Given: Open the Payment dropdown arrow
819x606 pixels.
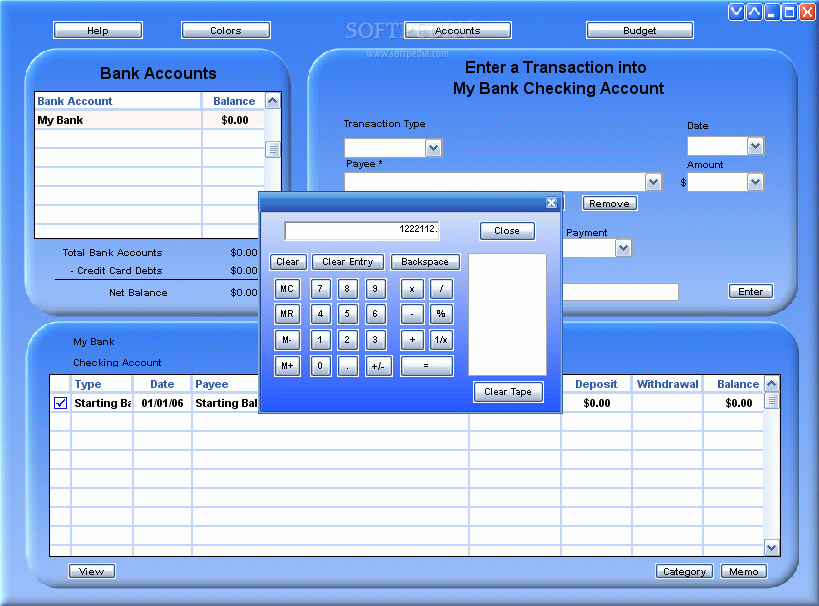Looking at the screenshot, I should point(623,248).
